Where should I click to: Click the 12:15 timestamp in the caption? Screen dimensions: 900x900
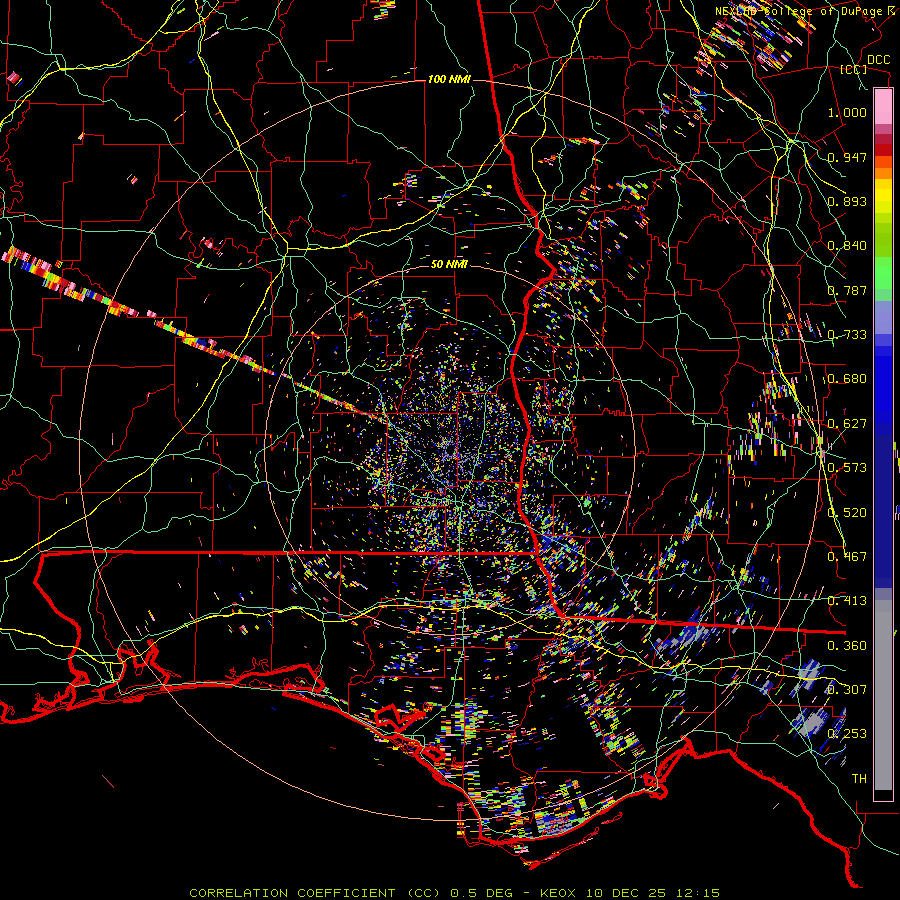tap(698, 893)
